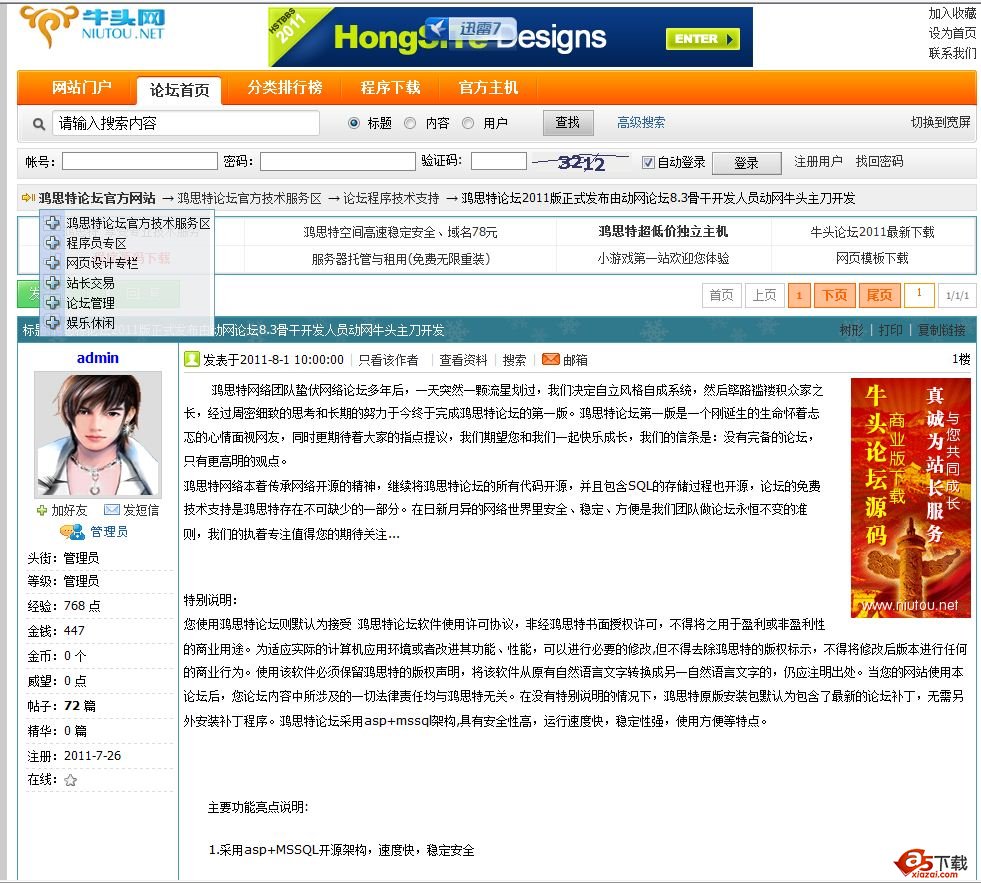Click the ENTER button on banner ad
The width and height of the screenshot is (981, 884).
point(703,39)
